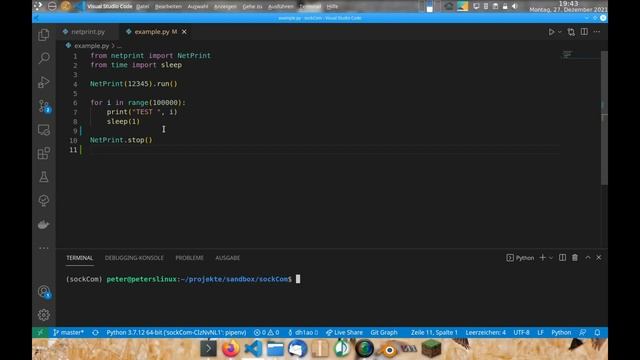Launch Firefox from the dock
The width and height of the screenshot is (640, 360).
pyautogui.click(x=231, y=349)
